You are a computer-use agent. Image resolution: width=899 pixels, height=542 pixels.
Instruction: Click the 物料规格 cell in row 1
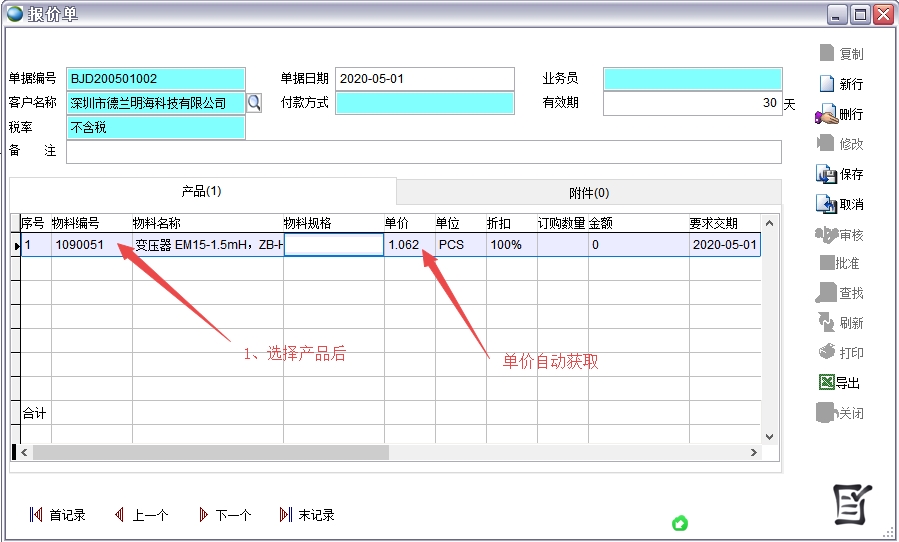click(333, 245)
